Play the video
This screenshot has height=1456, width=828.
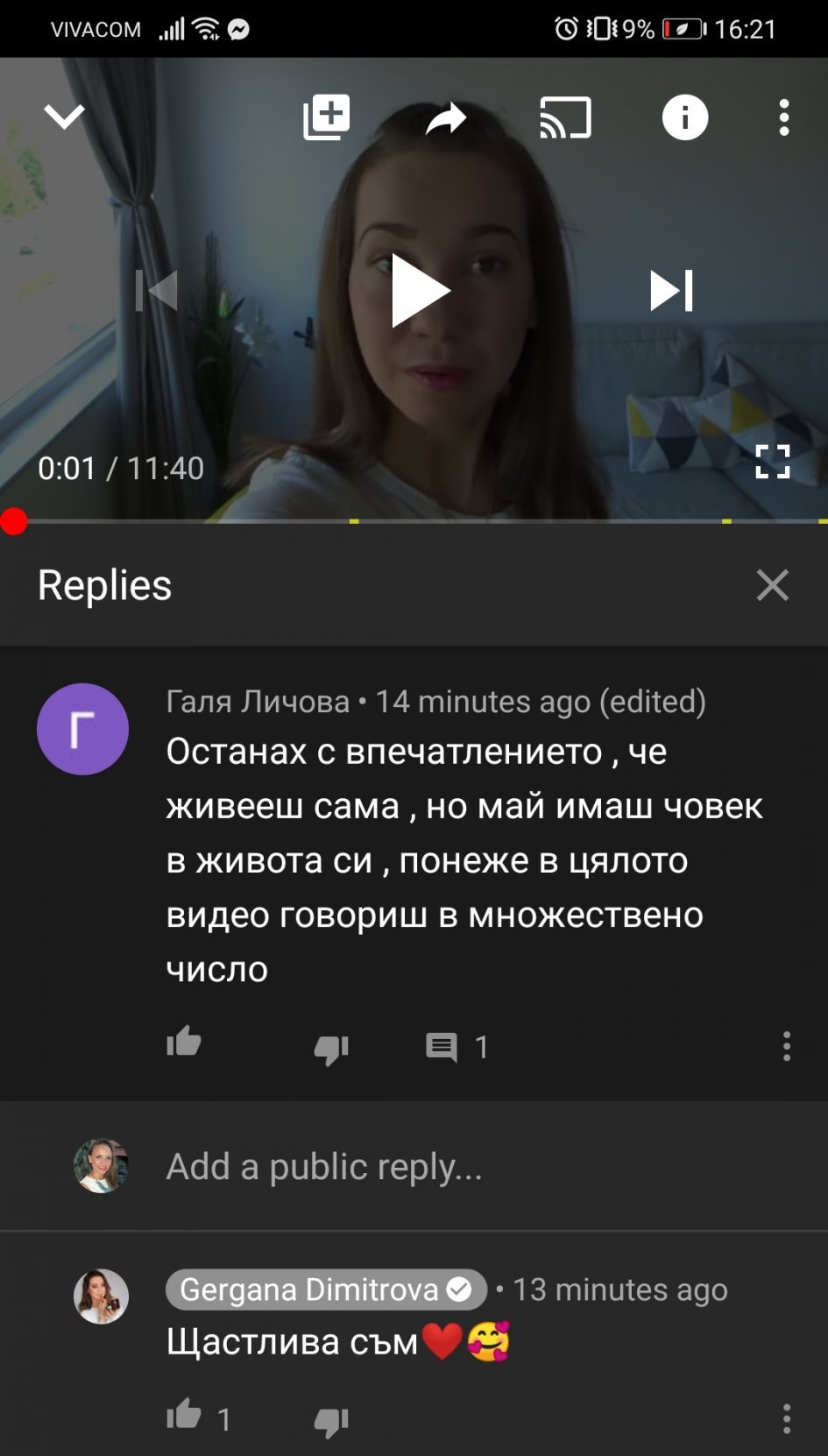tap(421, 290)
